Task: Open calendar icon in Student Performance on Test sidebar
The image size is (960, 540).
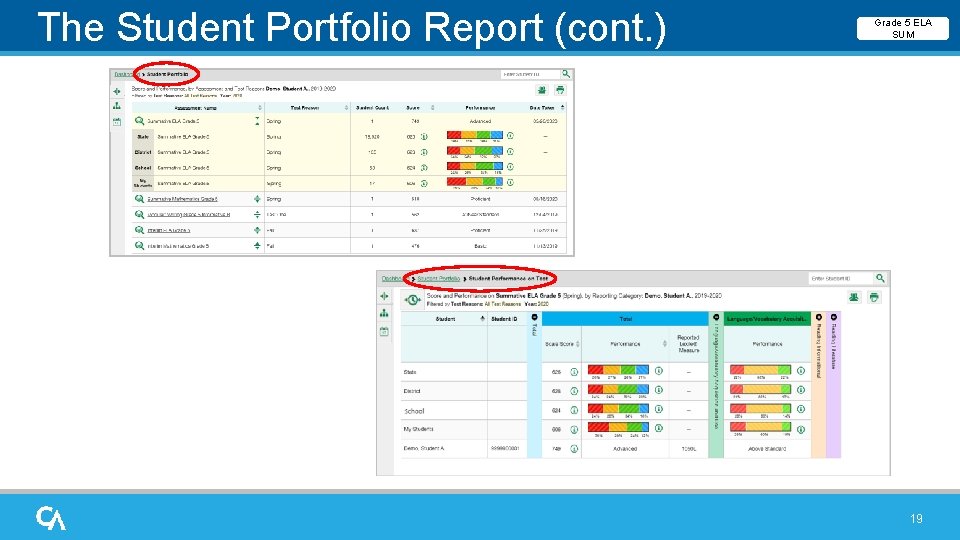Action: pyautogui.click(x=384, y=331)
